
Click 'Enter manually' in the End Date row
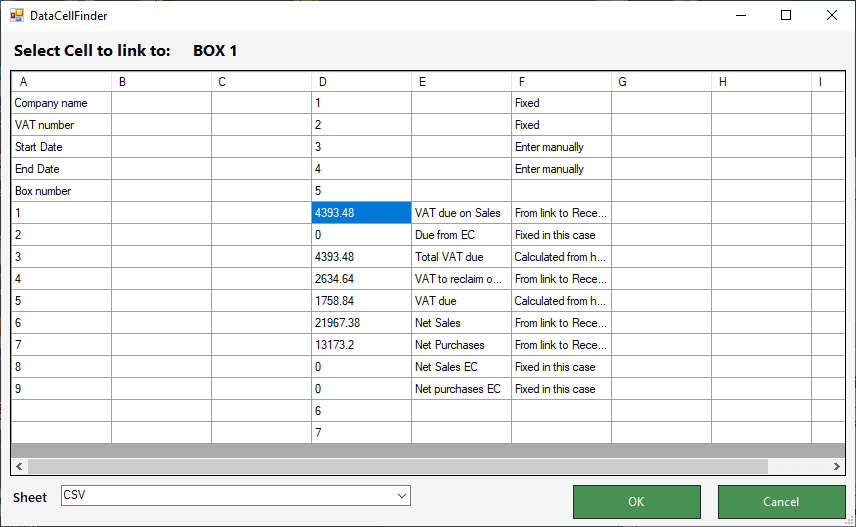(561, 169)
